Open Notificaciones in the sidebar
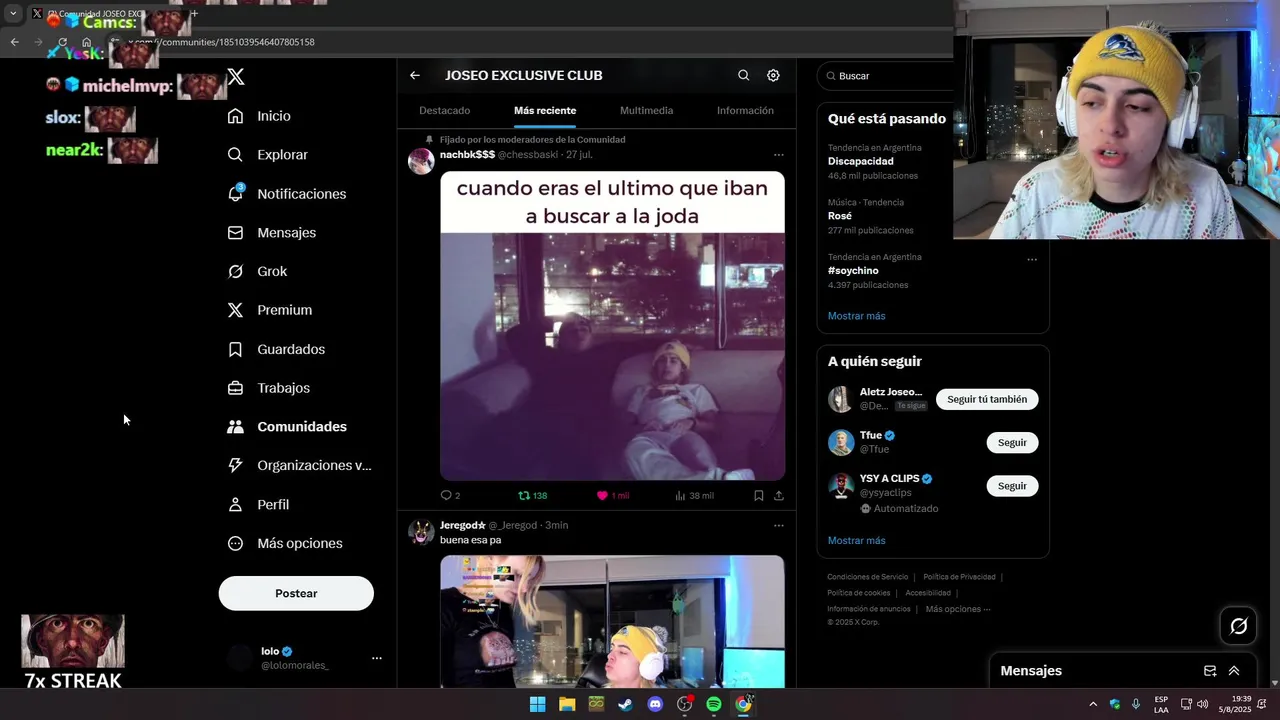This screenshot has height=720, width=1280. (x=286, y=194)
